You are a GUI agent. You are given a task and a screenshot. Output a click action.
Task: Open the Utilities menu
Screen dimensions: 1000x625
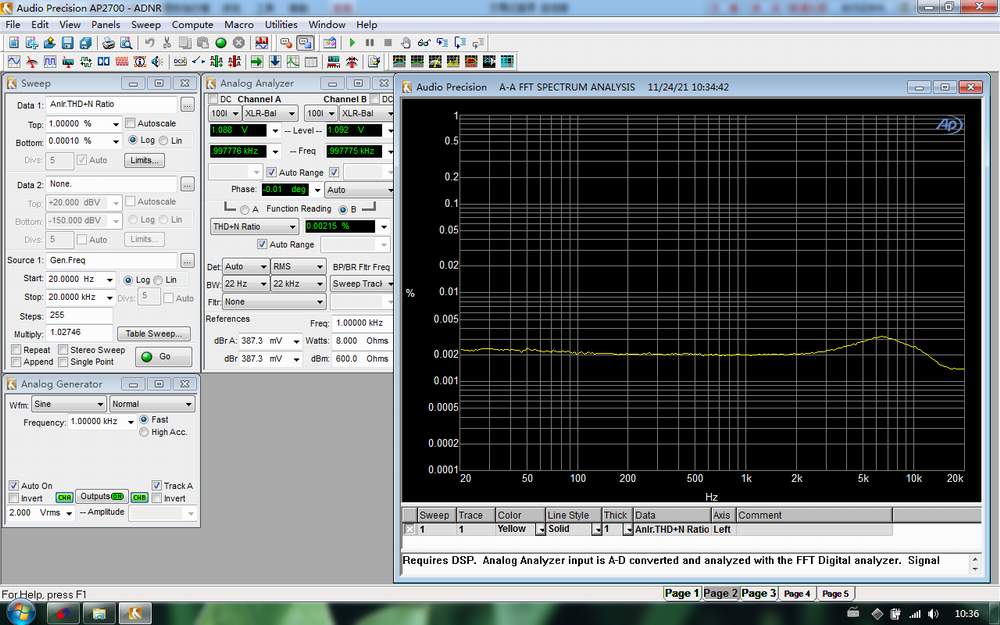(x=281, y=24)
